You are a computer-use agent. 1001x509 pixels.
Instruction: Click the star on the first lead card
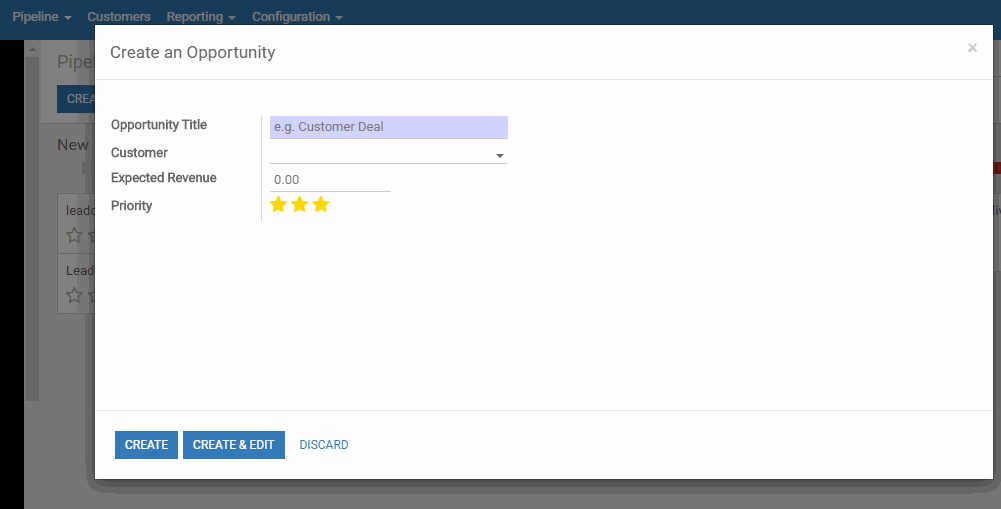pyautogui.click(x=74, y=235)
